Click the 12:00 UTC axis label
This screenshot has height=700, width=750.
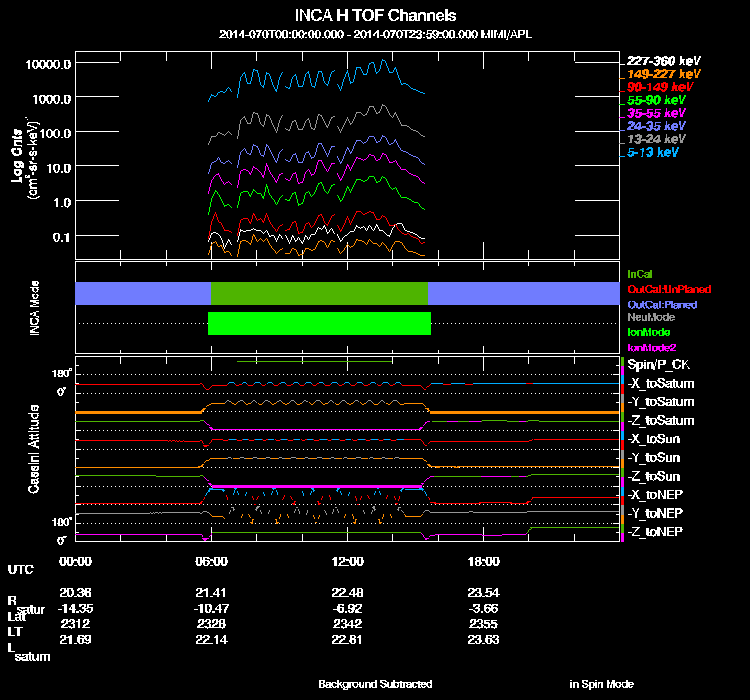(x=347, y=561)
